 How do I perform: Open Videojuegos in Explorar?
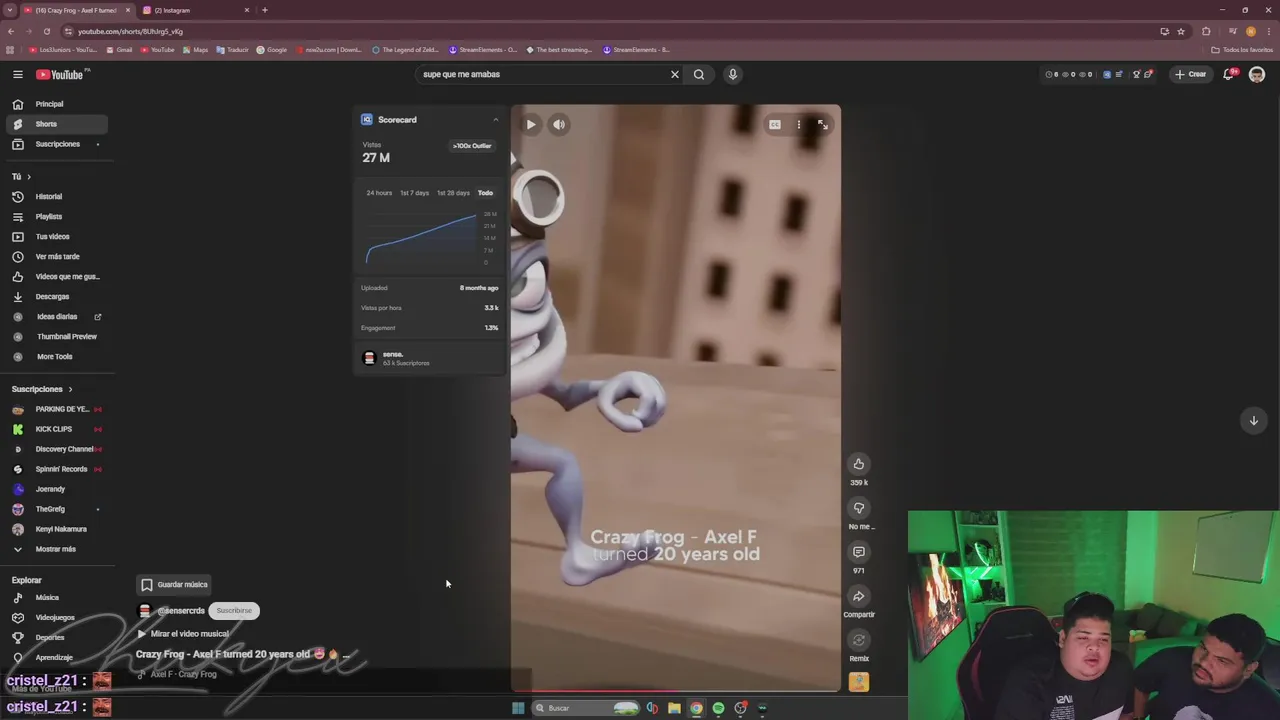click(x=56, y=618)
